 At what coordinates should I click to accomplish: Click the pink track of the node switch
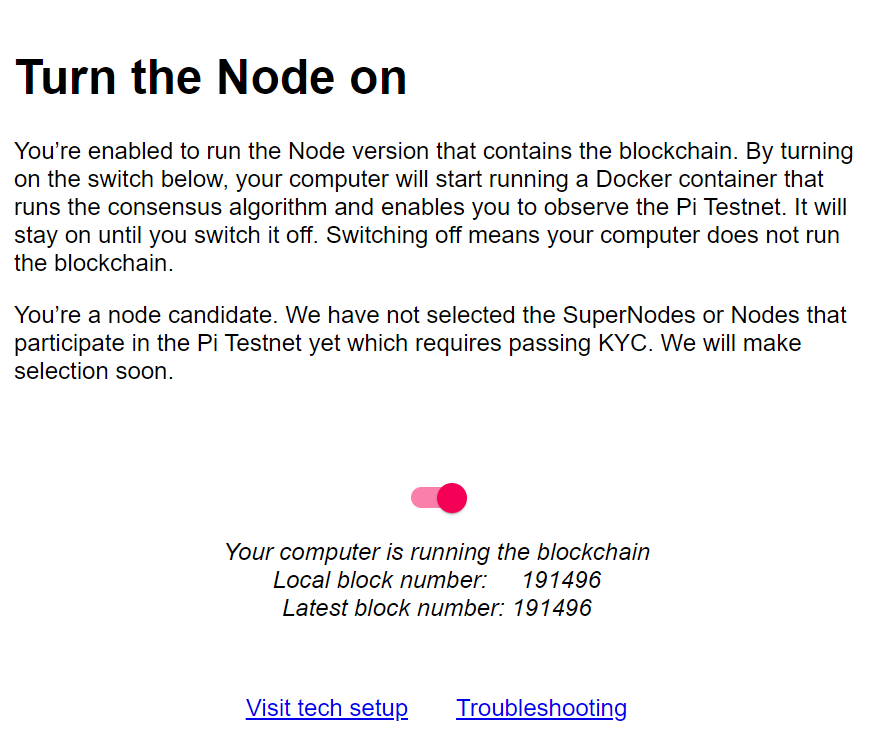coord(423,498)
